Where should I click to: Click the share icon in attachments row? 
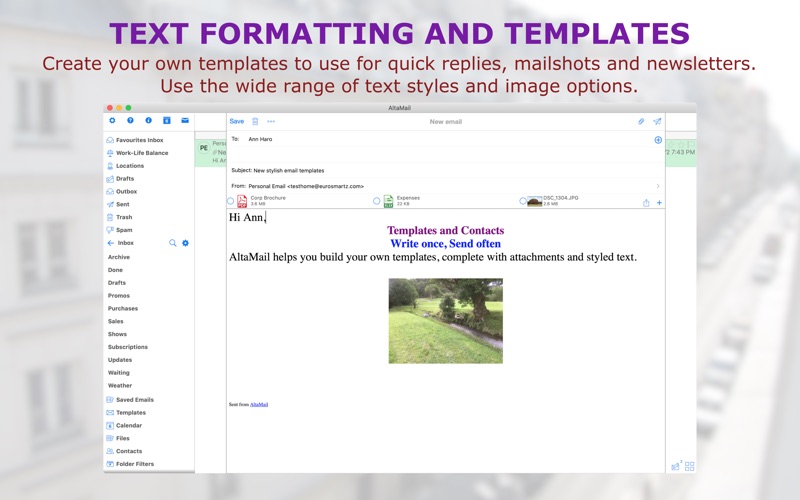point(646,203)
